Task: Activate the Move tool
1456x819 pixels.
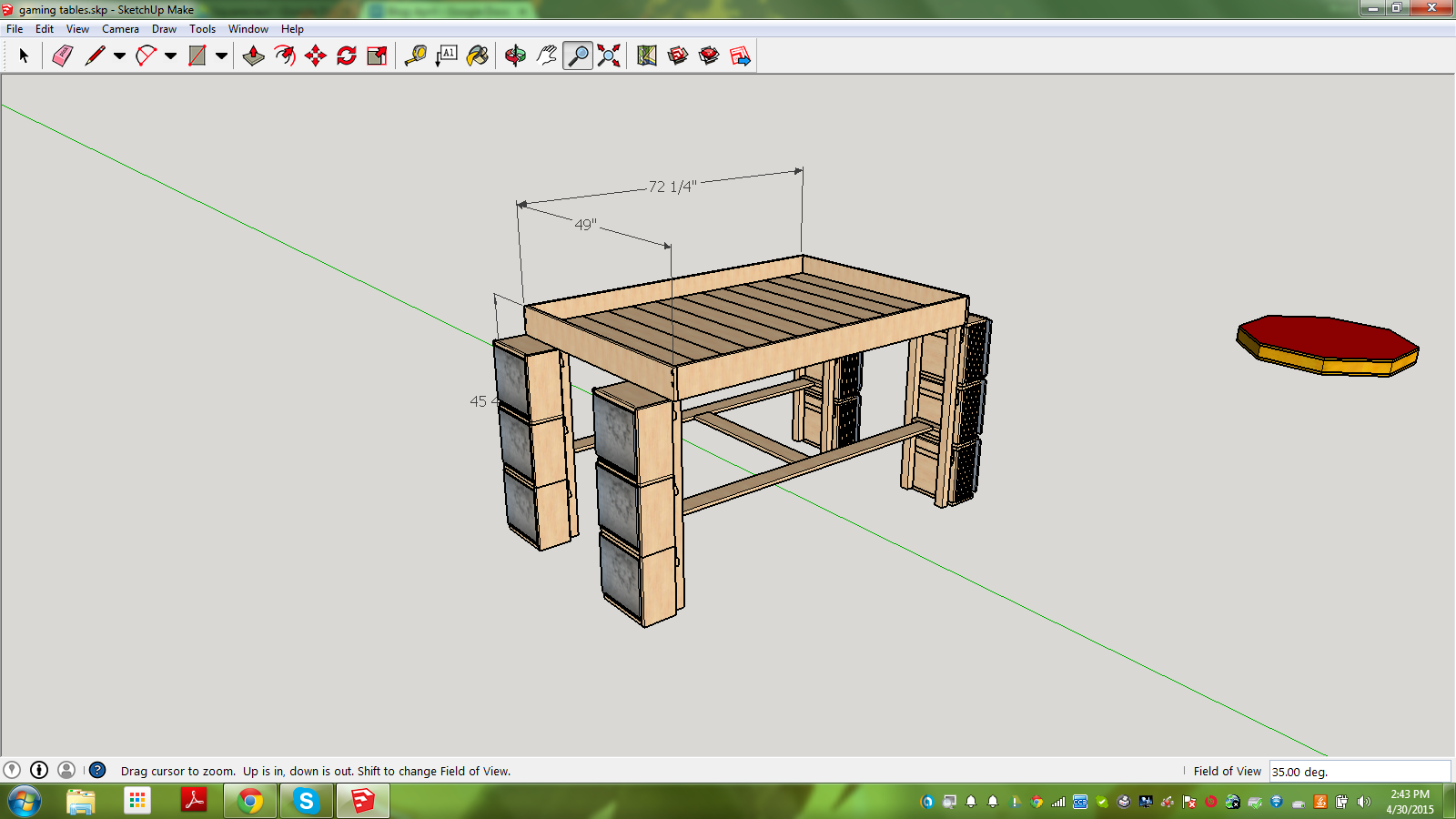Action: tap(316, 56)
